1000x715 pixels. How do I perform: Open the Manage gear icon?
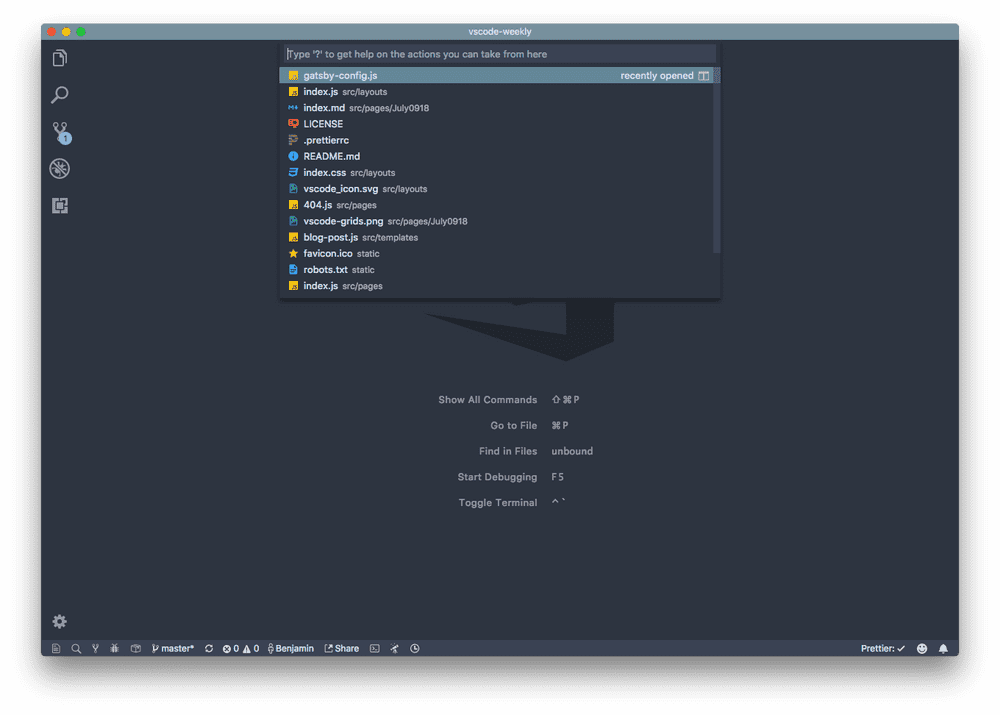tap(60, 622)
